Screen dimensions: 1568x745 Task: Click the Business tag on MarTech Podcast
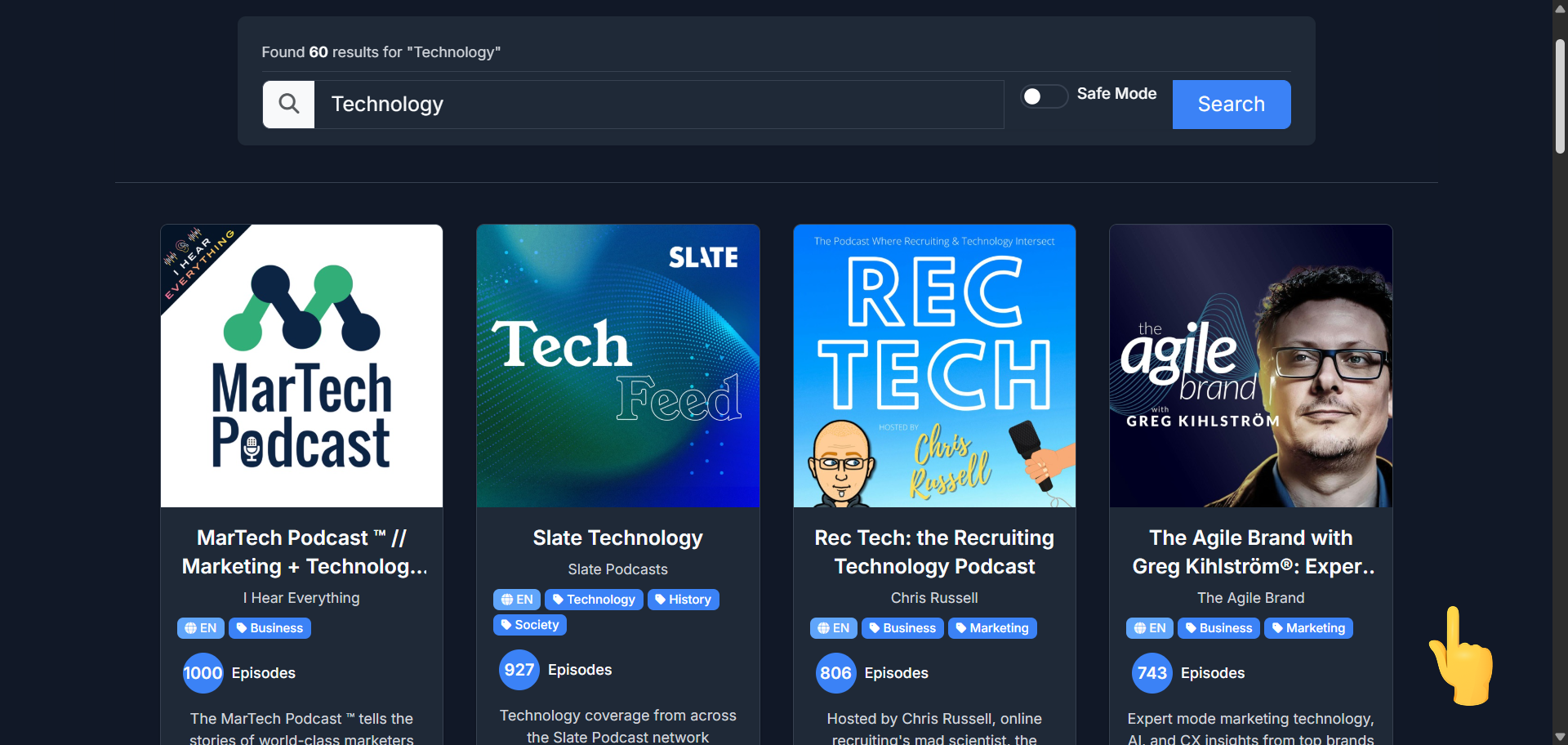click(269, 628)
